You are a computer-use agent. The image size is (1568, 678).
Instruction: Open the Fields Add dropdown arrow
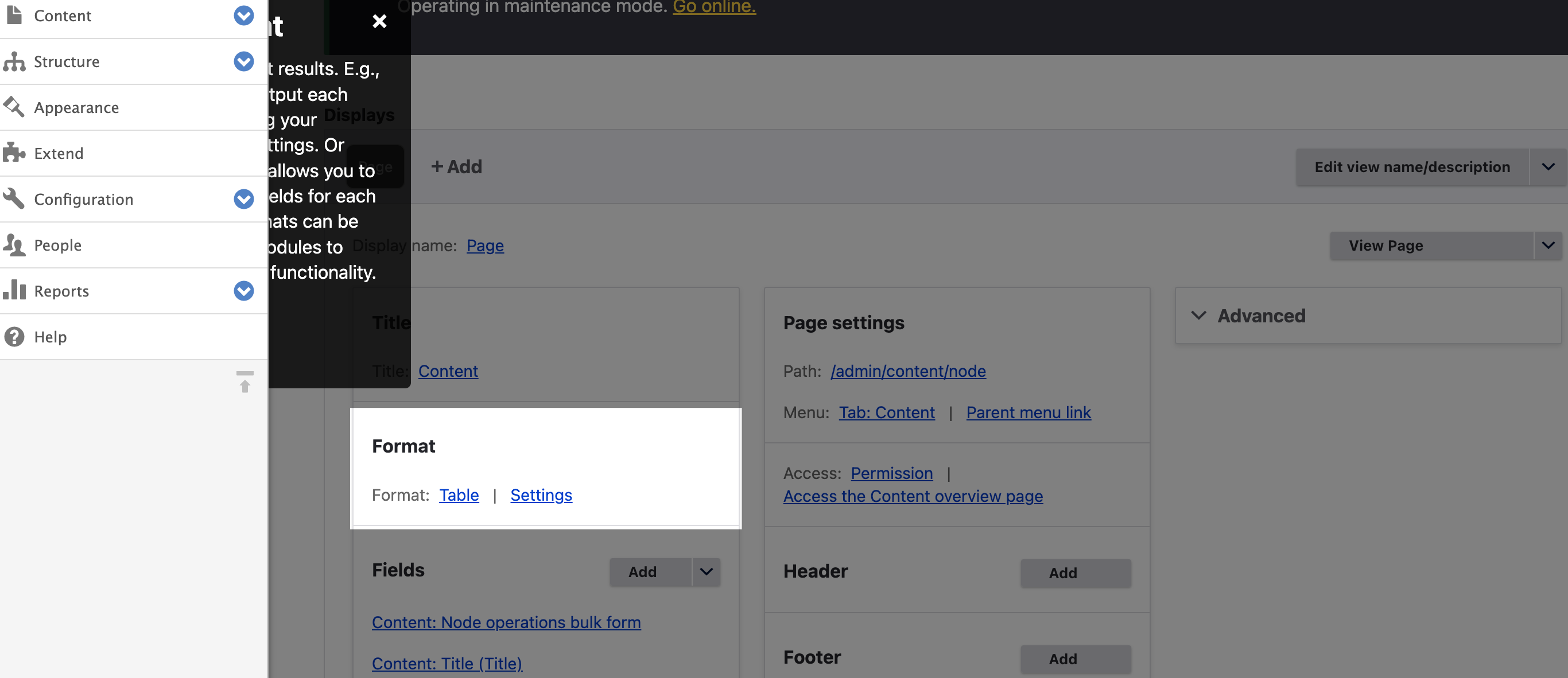click(706, 571)
